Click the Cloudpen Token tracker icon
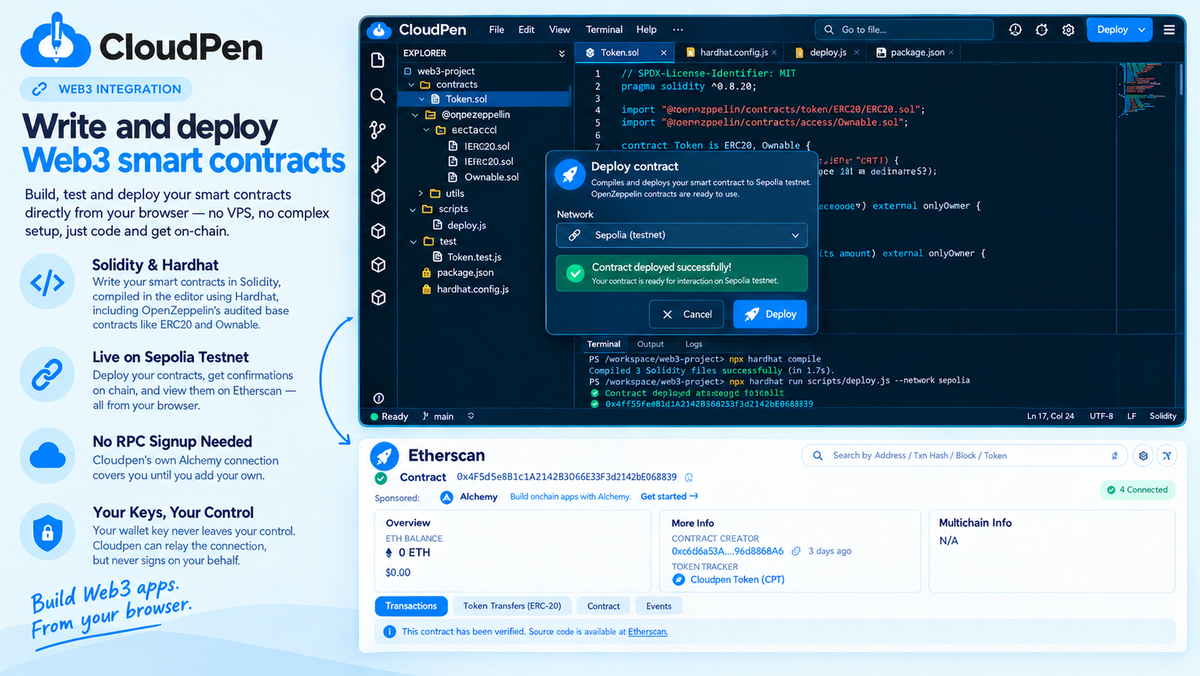Screen dimensions: 1200x676 (679, 579)
